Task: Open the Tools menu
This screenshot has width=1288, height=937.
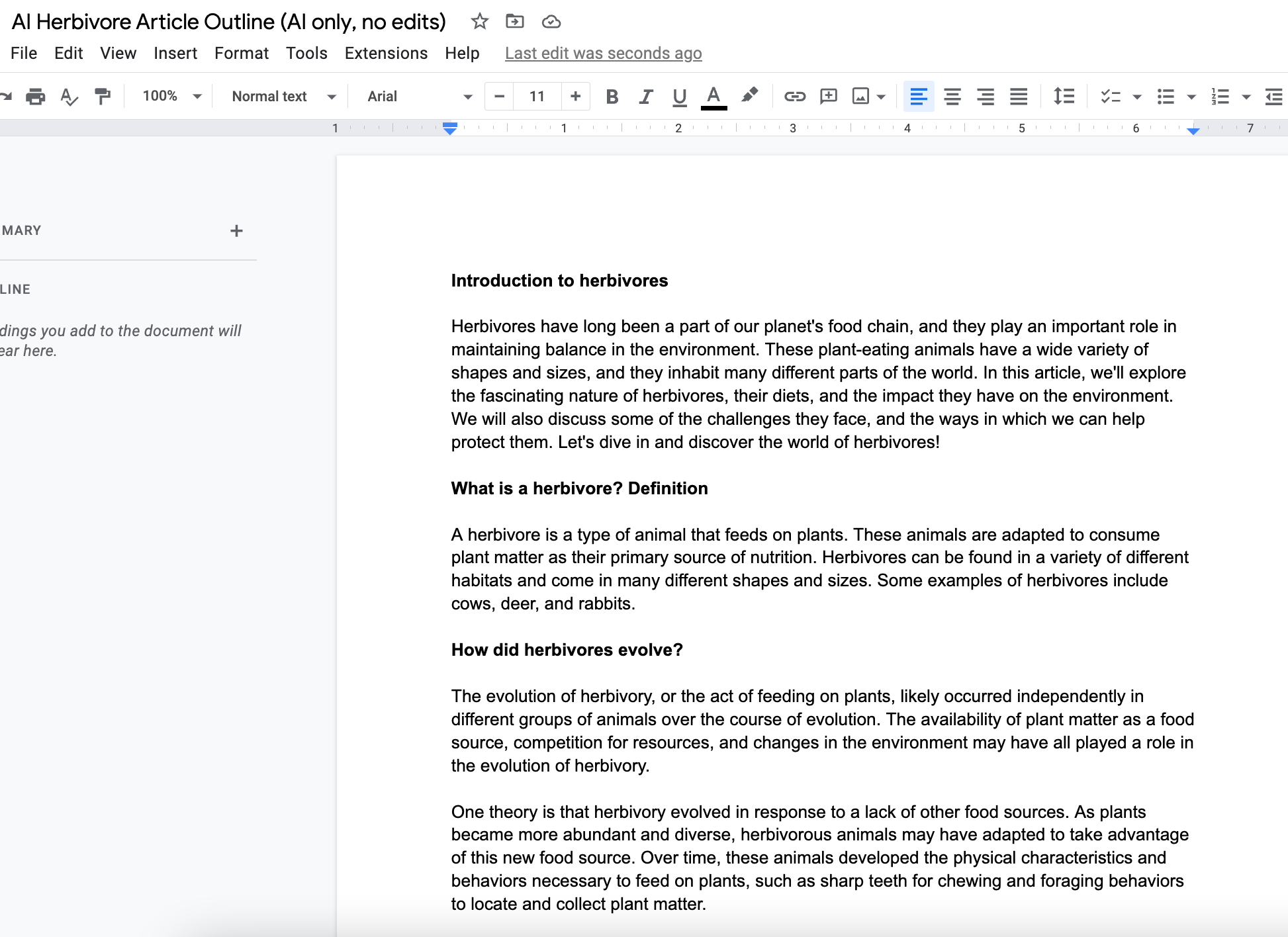Action: pos(306,53)
